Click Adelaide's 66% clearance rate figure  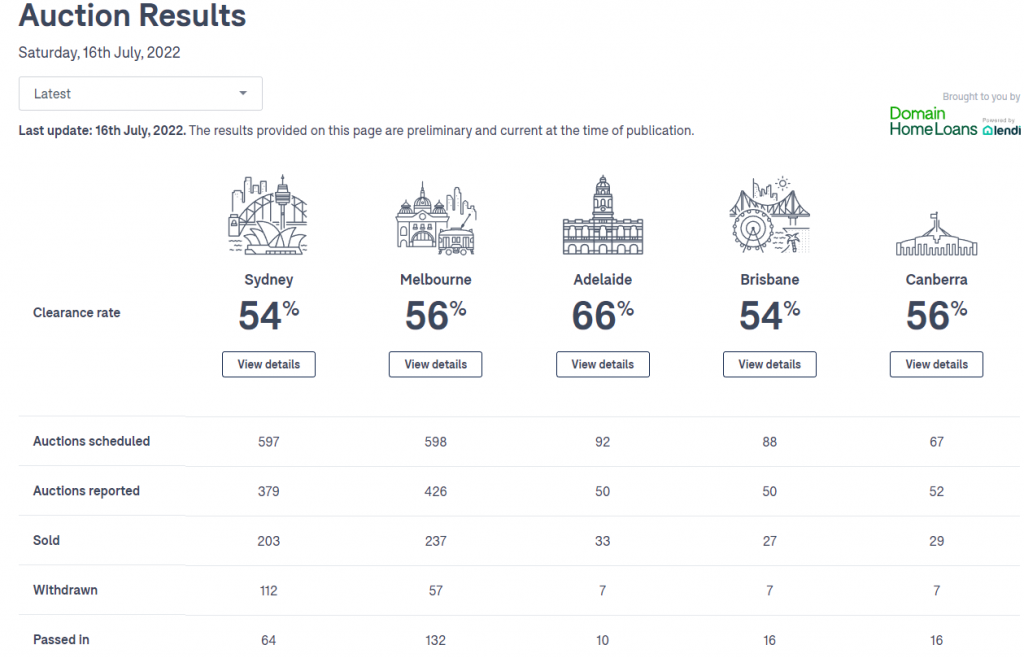click(603, 315)
